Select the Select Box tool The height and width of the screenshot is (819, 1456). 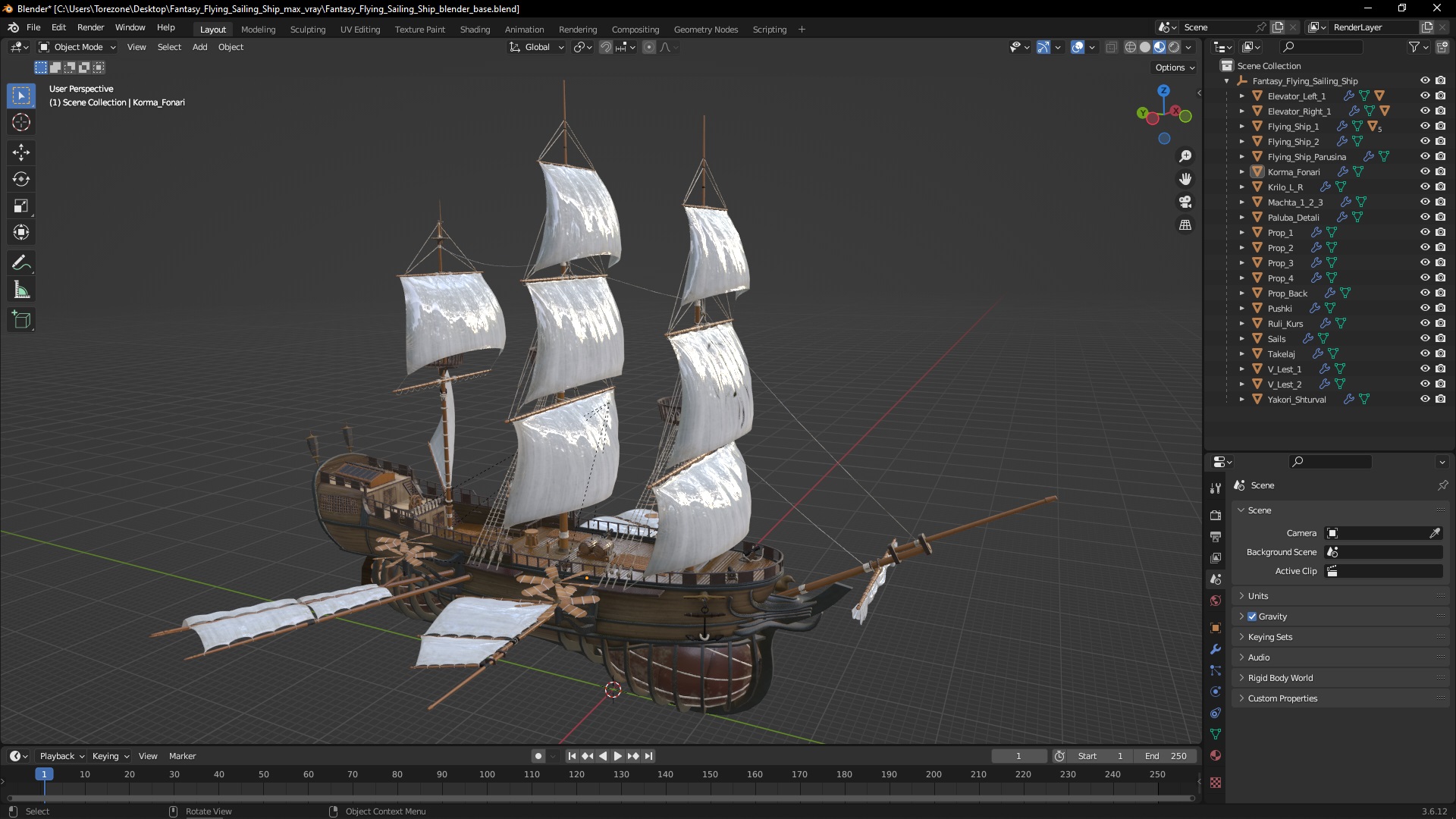21,96
